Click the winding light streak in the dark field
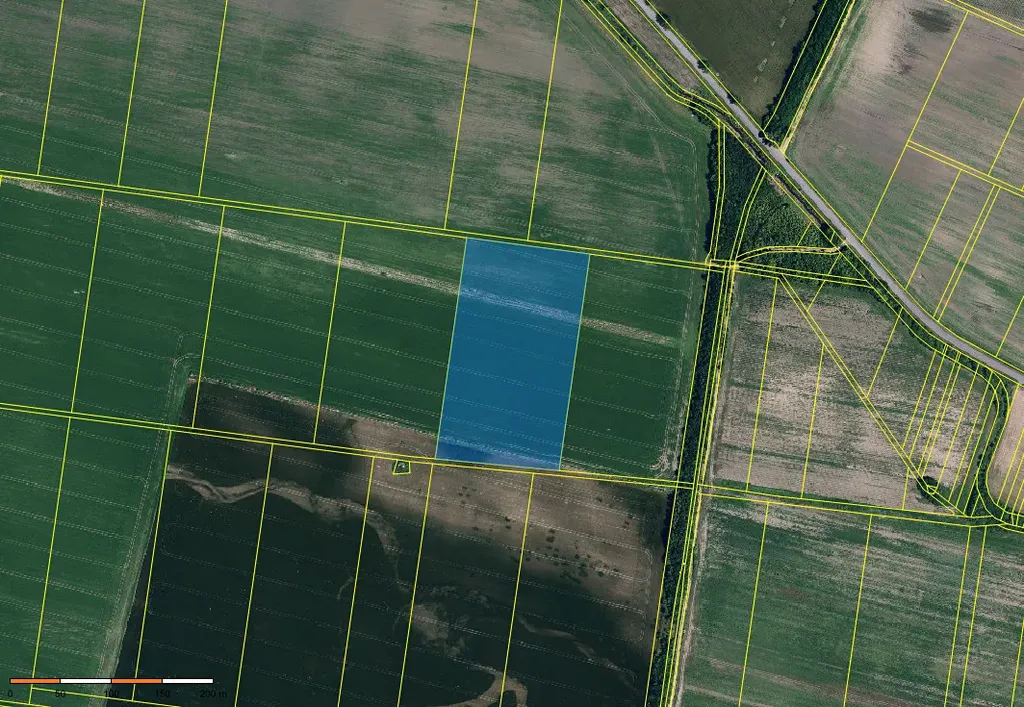This screenshot has height=707, width=1024. click(250, 490)
